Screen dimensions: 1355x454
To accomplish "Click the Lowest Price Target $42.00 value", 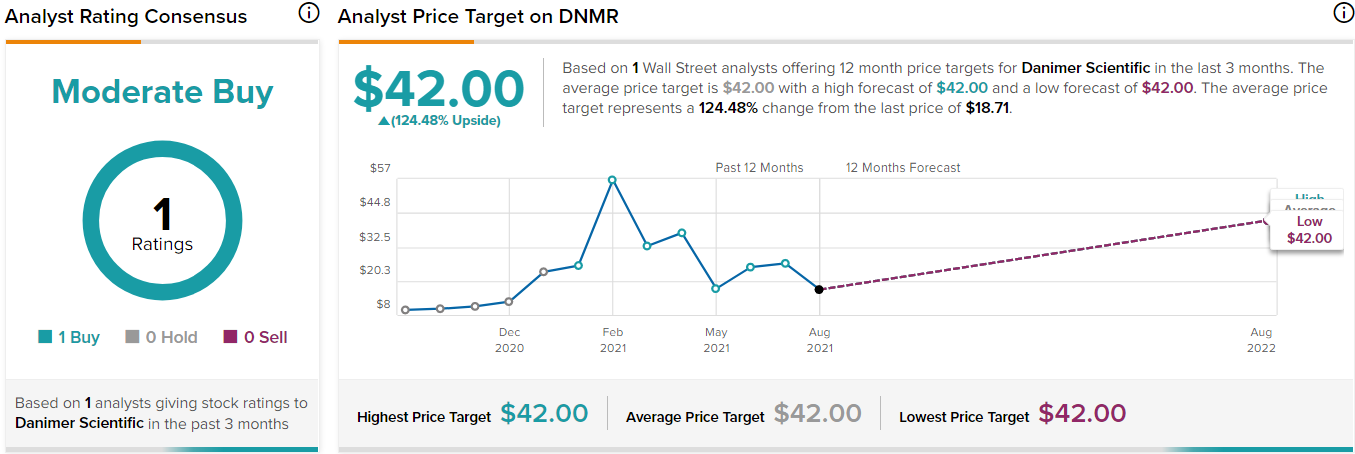I will [1082, 413].
